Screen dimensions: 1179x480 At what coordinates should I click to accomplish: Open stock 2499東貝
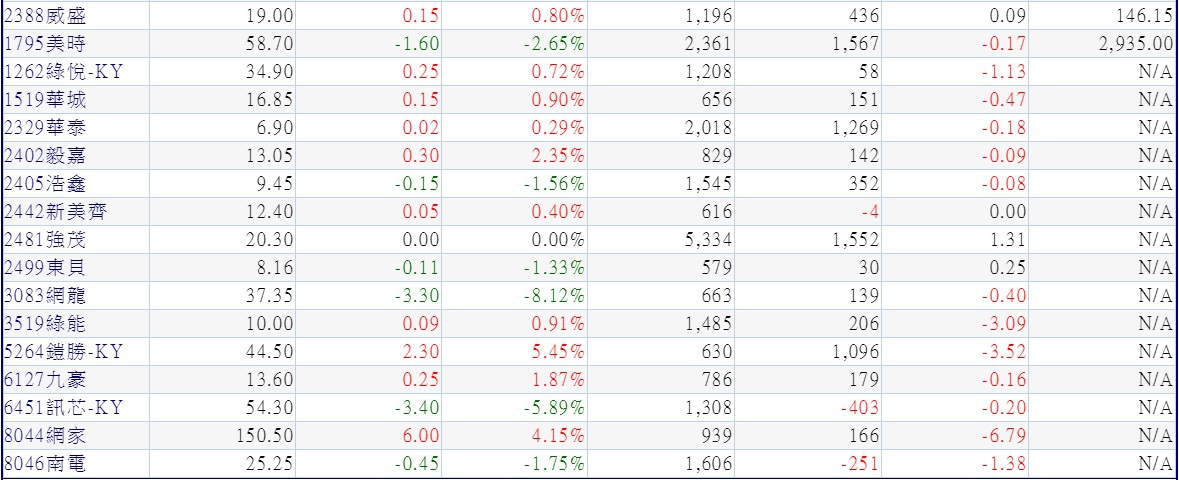coord(44,268)
